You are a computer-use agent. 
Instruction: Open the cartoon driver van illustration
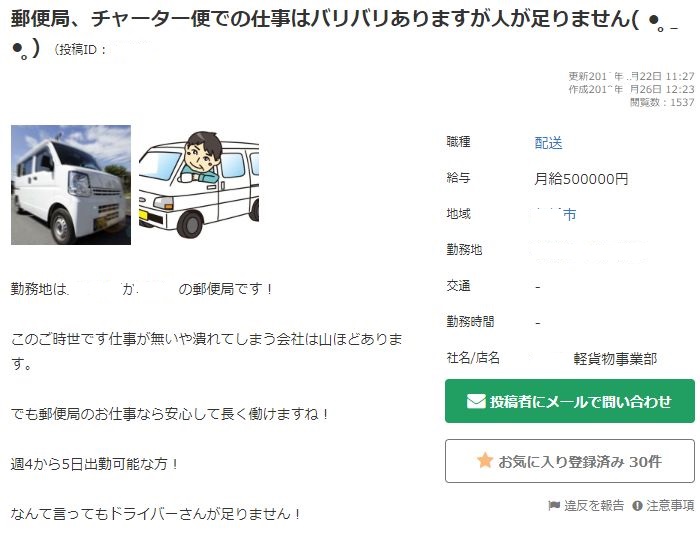click(199, 185)
